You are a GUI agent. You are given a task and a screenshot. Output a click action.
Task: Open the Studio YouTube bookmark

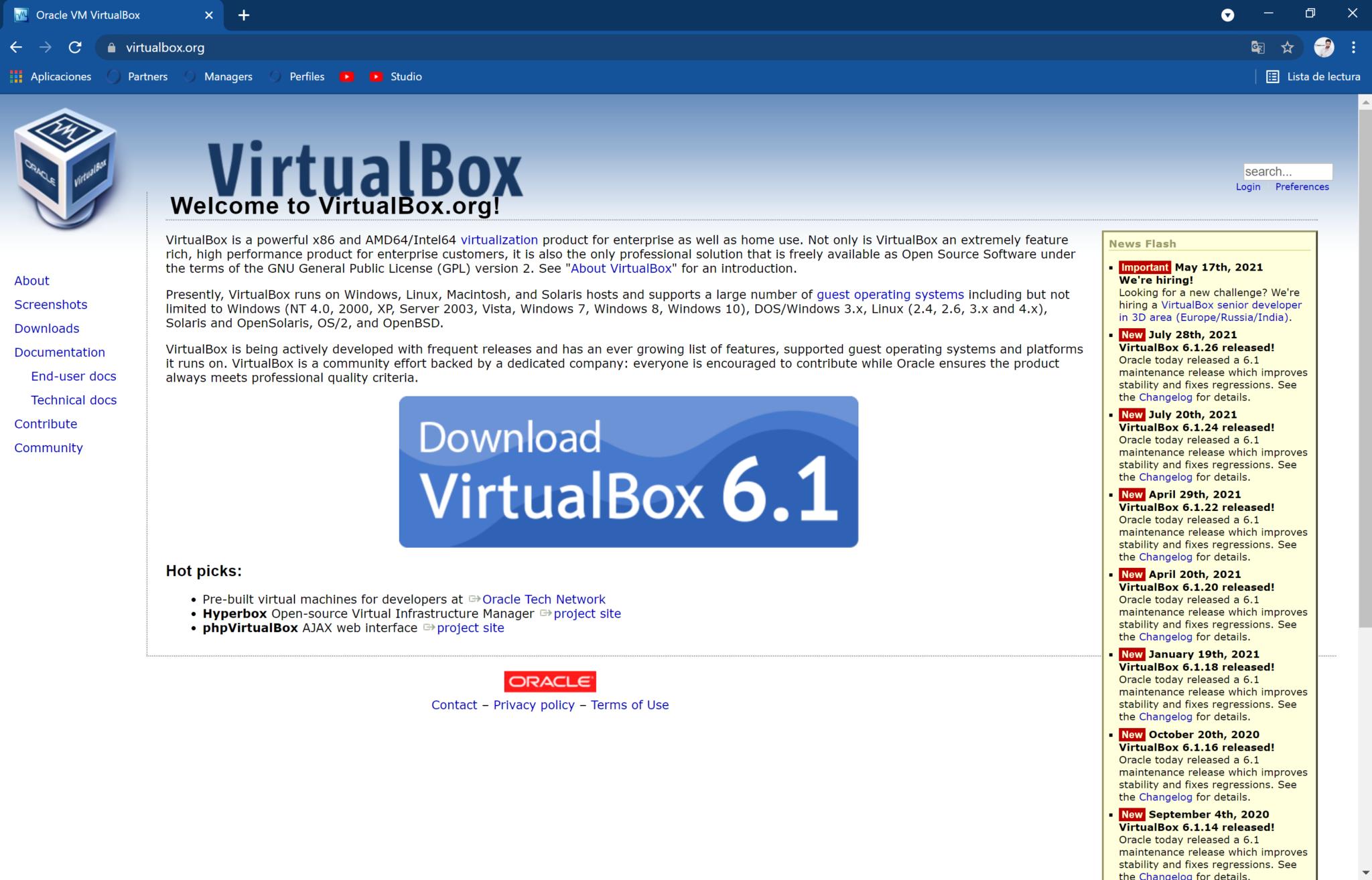396,76
